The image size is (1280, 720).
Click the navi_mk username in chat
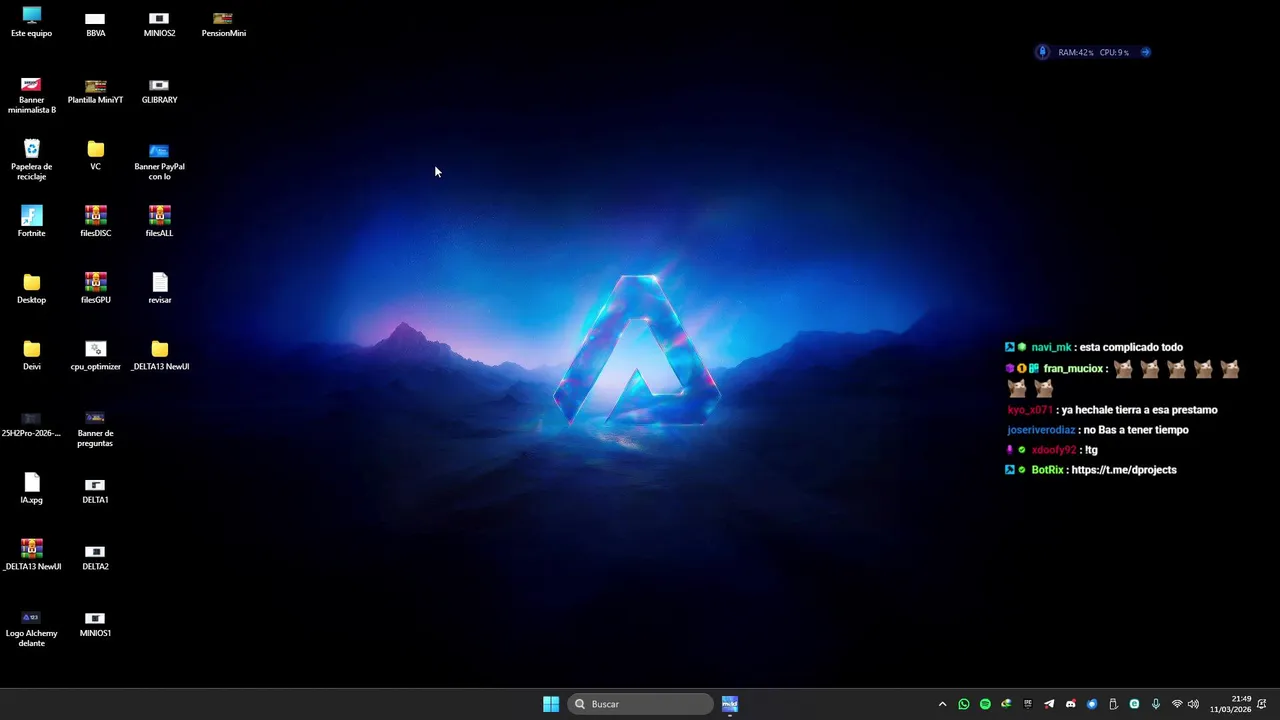coord(1051,347)
